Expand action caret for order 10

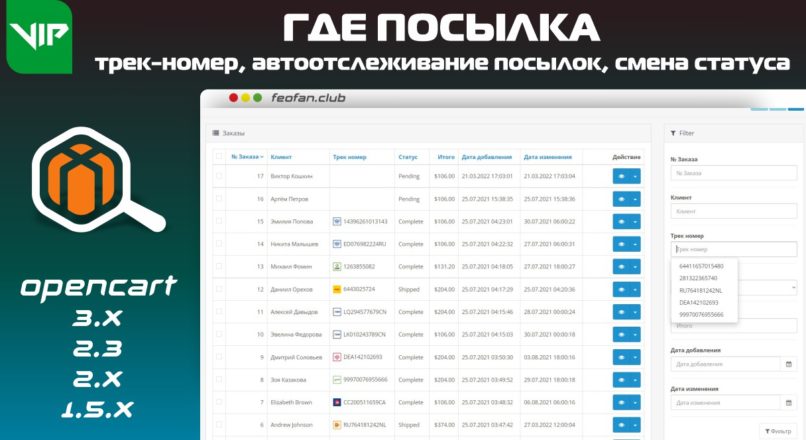coord(635,335)
